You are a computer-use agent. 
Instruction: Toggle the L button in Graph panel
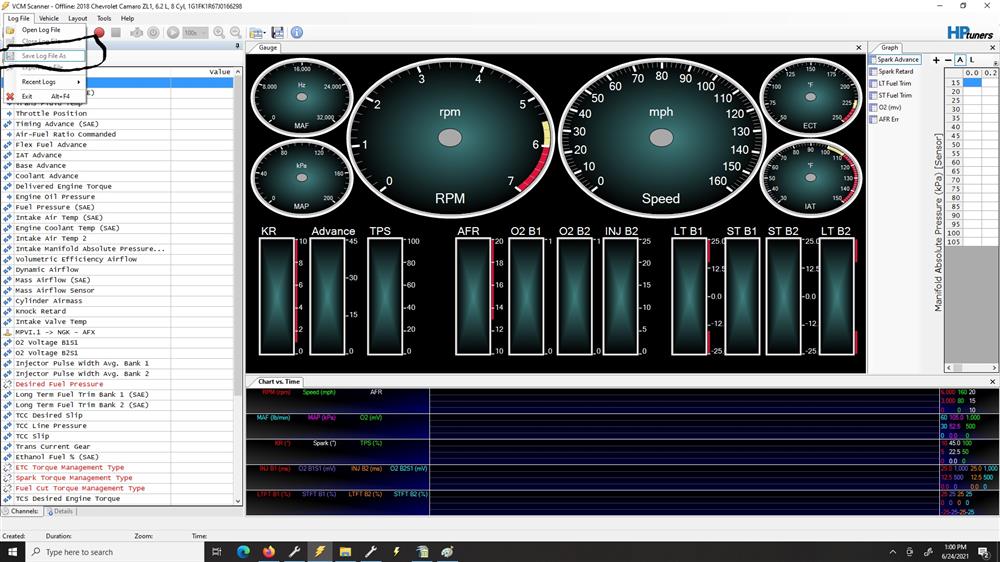(971, 60)
